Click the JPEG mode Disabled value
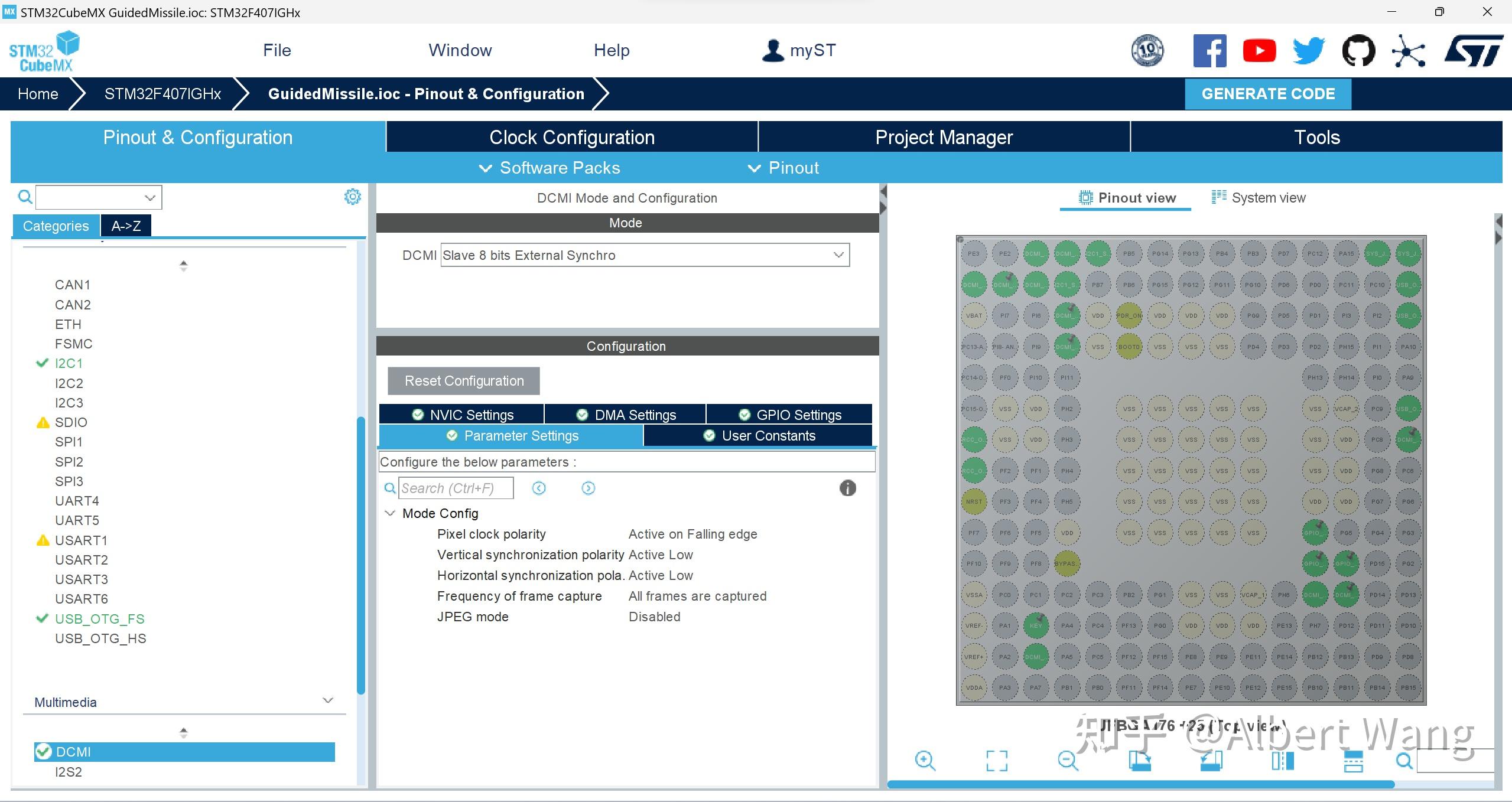This screenshot has height=802, width=1512. point(655,617)
